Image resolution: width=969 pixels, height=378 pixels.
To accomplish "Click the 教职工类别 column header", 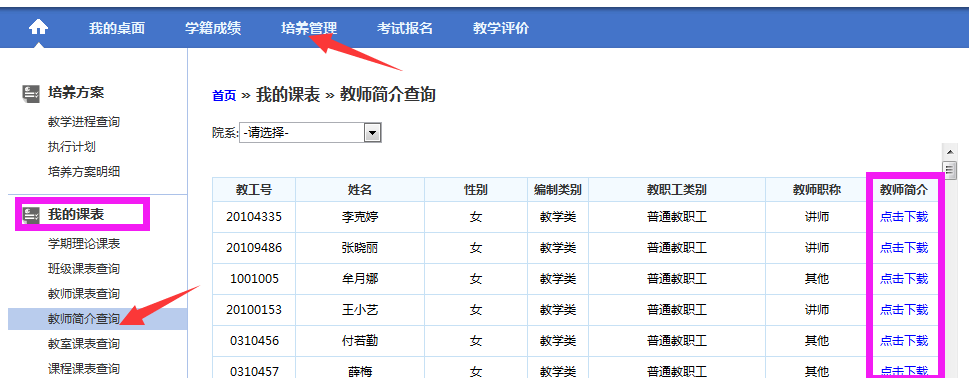I will click(x=677, y=190).
